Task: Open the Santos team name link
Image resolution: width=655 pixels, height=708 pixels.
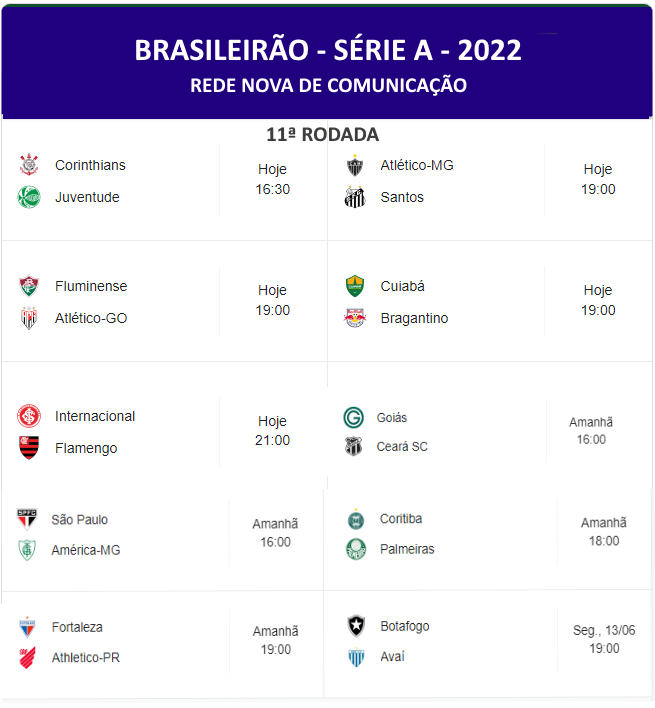Action: click(402, 197)
